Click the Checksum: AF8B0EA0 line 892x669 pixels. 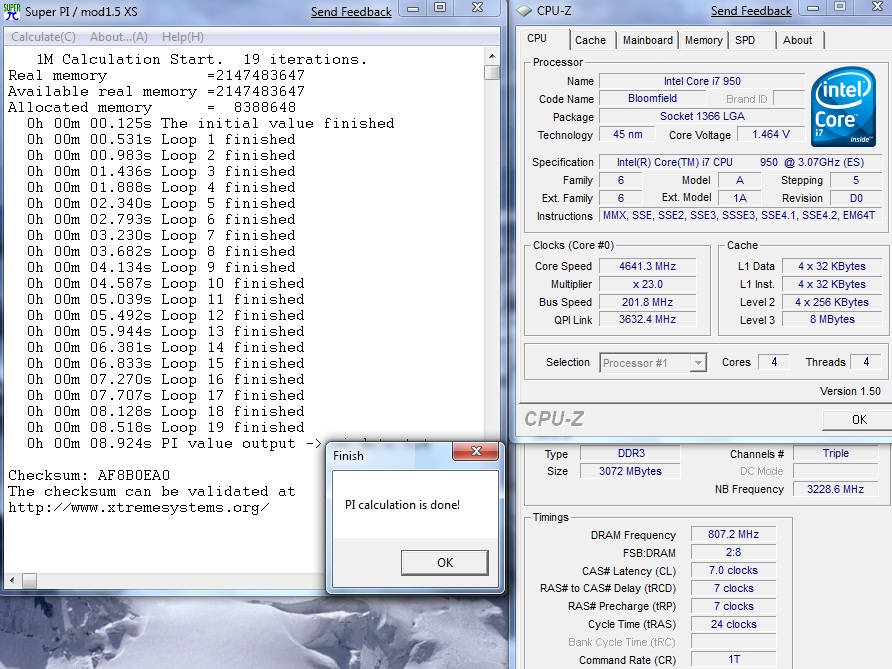89,476
